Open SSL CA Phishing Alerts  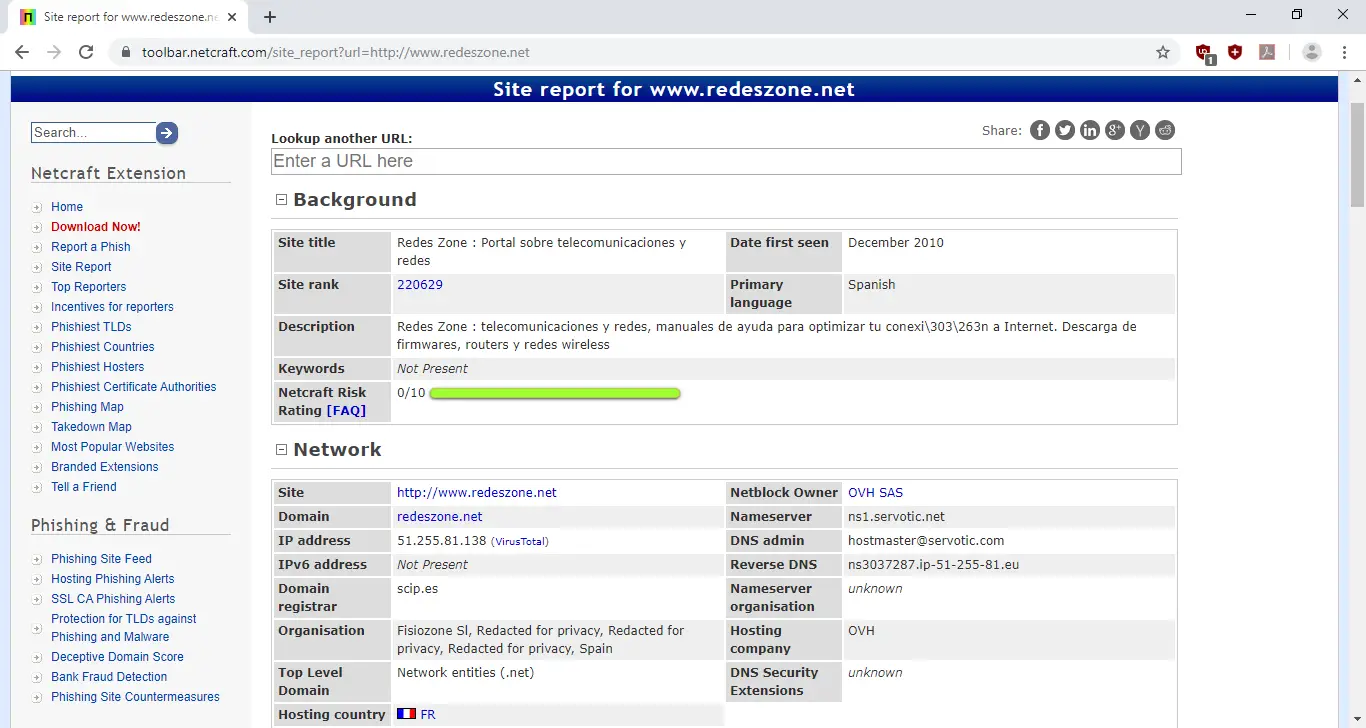coord(113,599)
